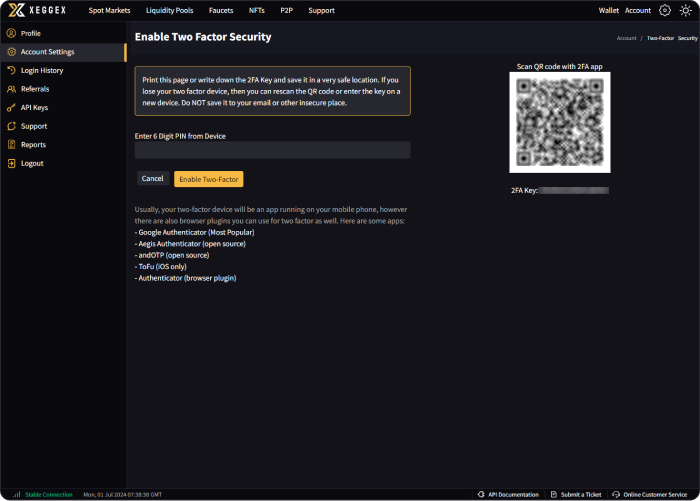Click the Online Customer Service headset icon
The width and height of the screenshot is (700, 501).
(x=616, y=494)
